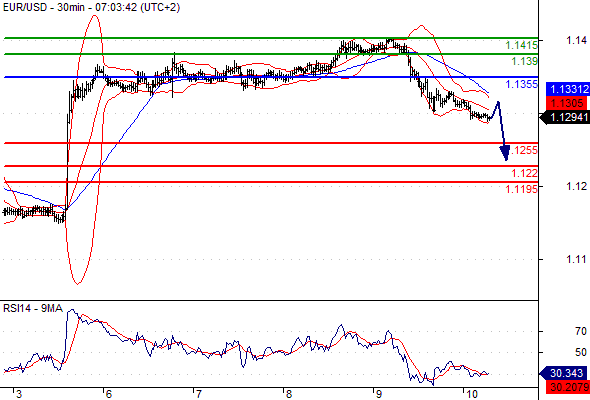Select the 1.139 resistance level label
This screenshot has width=590, height=400.
point(524,61)
